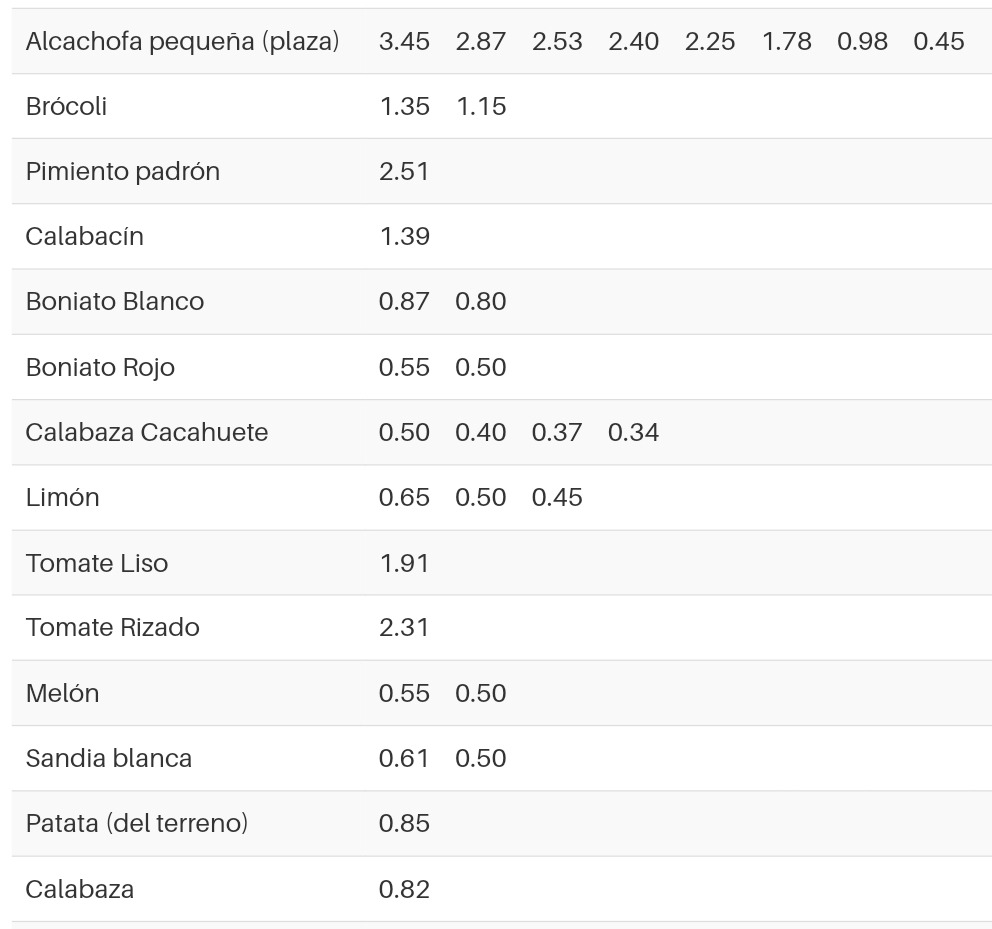The width and height of the screenshot is (992, 929).
Task: Click the Patata (del terreno) price 0.85
Action: [404, 824]
